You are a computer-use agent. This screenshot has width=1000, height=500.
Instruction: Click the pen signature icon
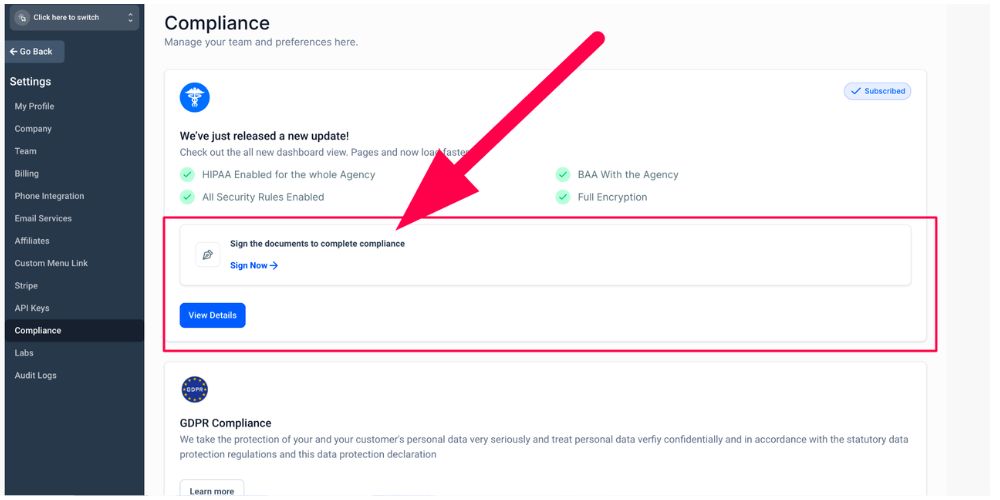[x=208, y=255]
